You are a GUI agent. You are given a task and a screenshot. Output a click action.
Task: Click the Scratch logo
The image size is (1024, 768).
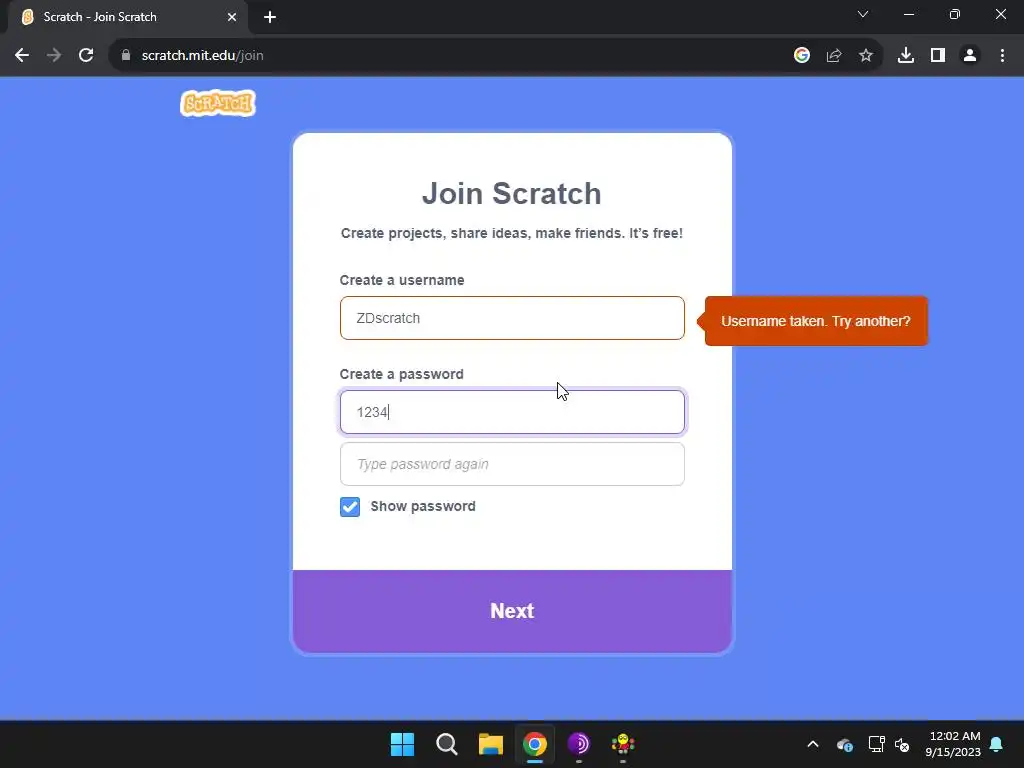(217, 103)
